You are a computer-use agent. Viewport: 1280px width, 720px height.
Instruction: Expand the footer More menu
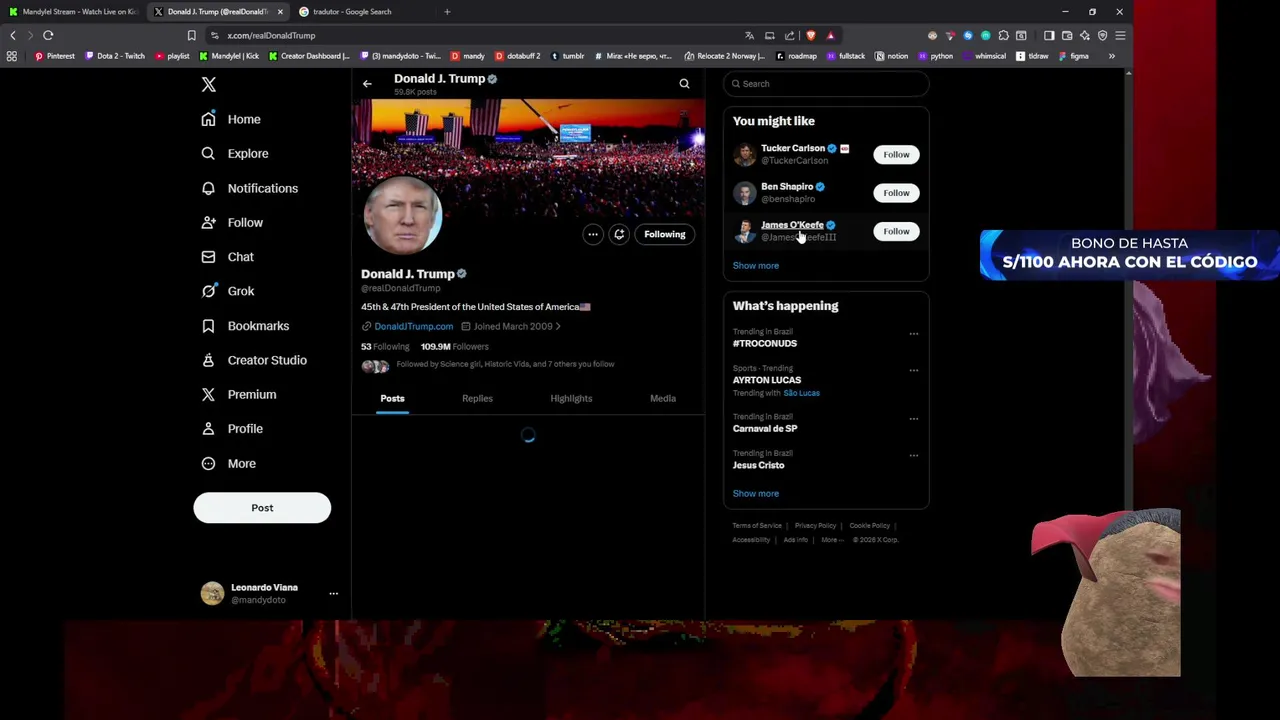(x=832, y=540)
